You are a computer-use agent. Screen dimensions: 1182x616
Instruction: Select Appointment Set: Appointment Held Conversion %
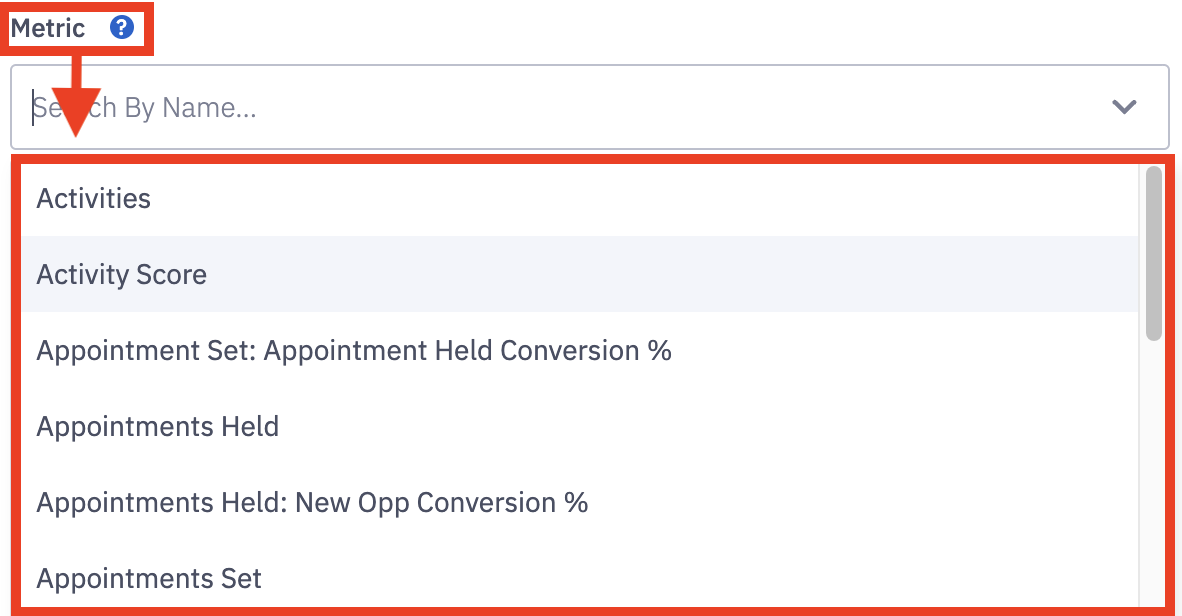tap(354, 351)
